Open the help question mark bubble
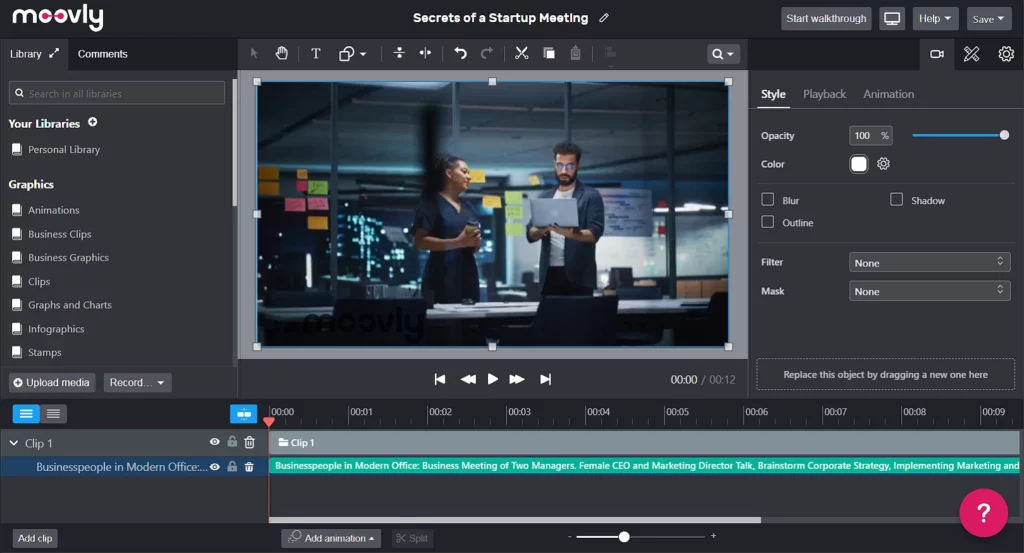The image size is (1024, 553). (x=984, y=513)
